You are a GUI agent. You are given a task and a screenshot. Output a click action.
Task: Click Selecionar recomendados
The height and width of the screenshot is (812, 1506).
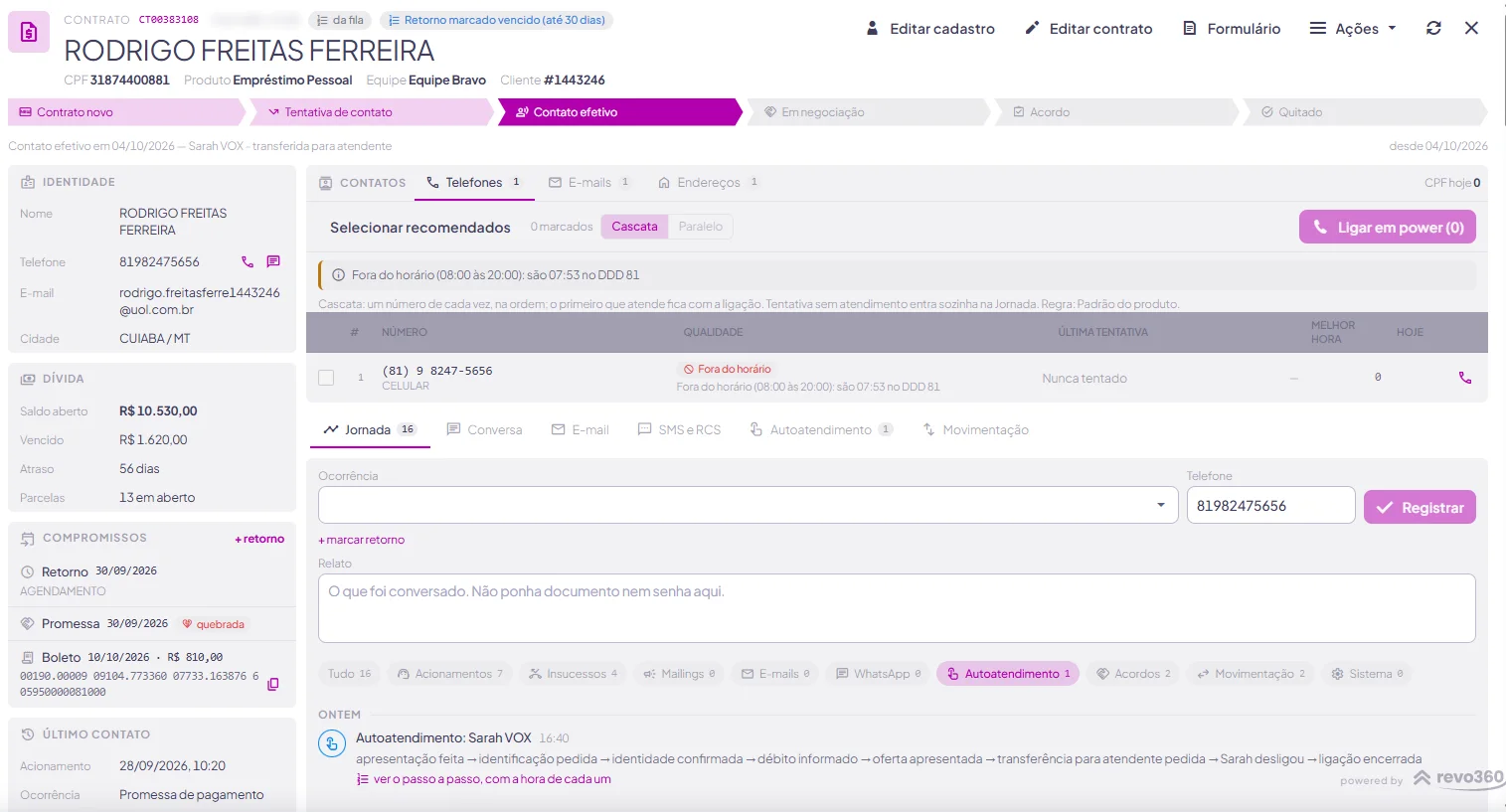coord(420,228)
